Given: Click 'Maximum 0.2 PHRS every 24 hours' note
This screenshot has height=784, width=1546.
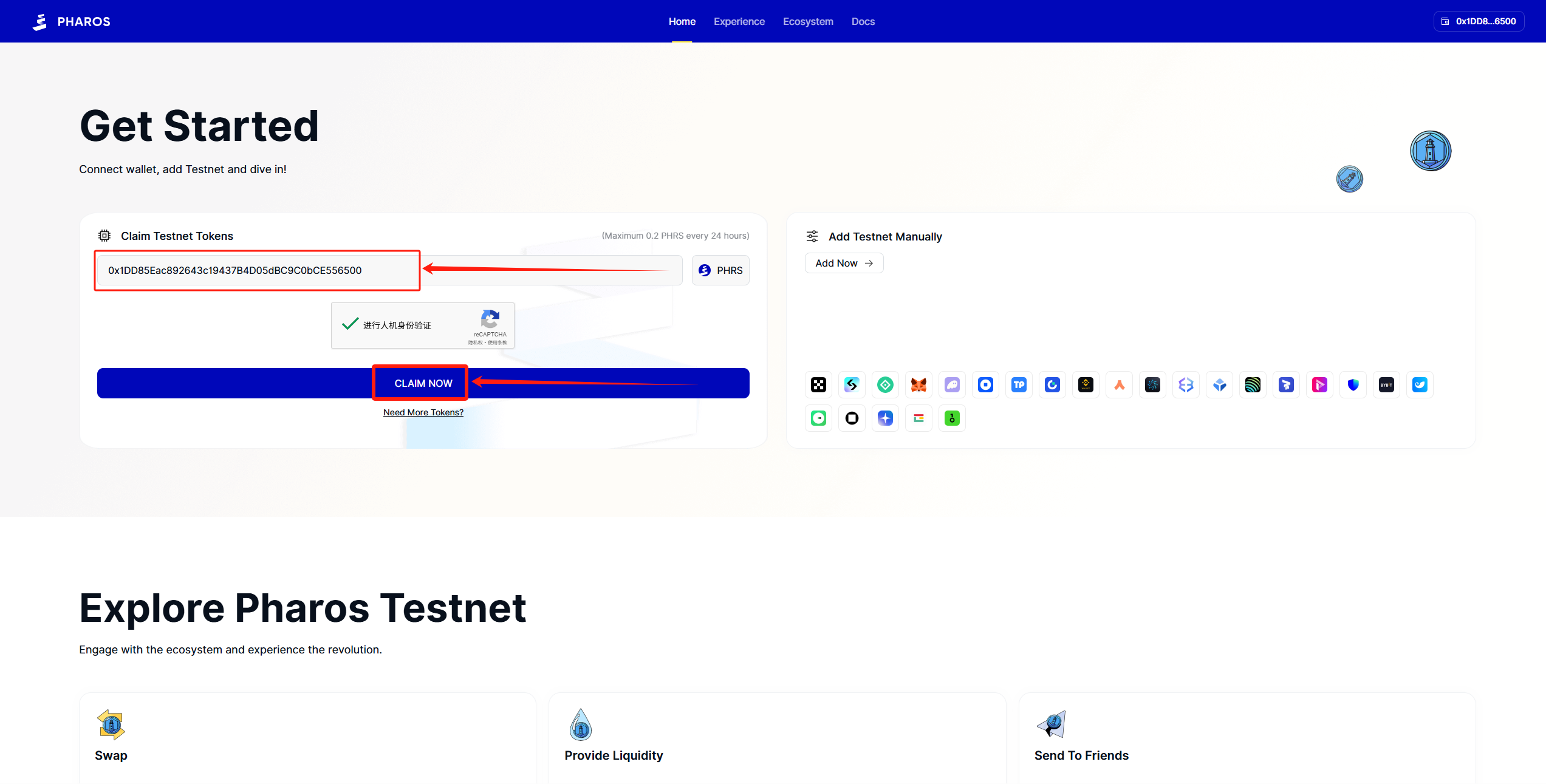Looking at the screenshot, I should (x=676, y=236).
